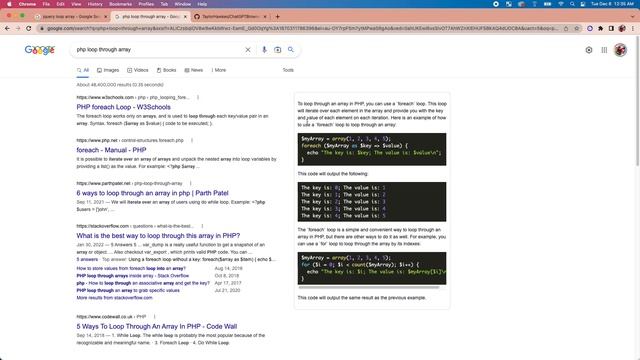Clear the search box with the X

tap(248, 50)
